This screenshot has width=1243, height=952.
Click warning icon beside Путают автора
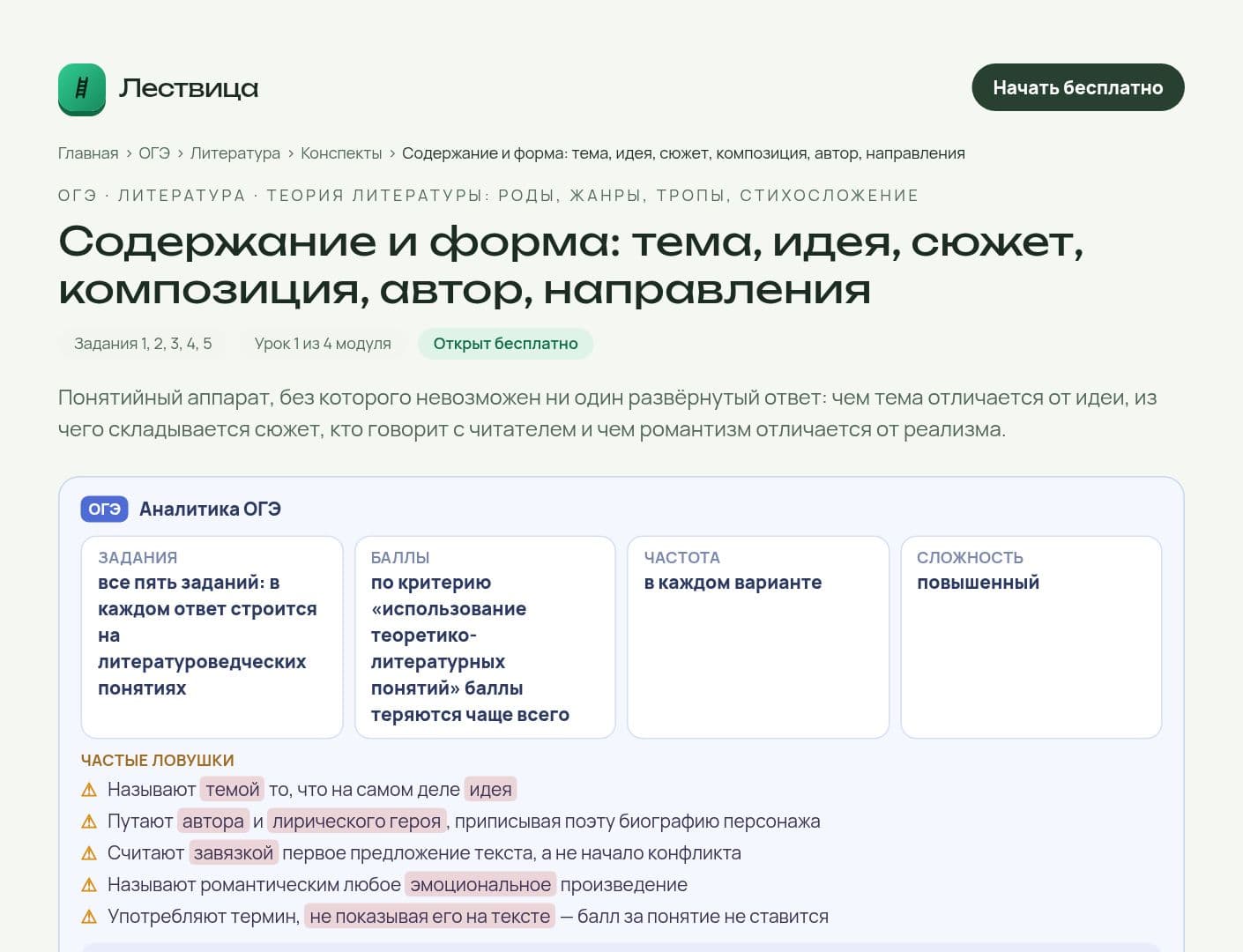[x=89, y=822]
